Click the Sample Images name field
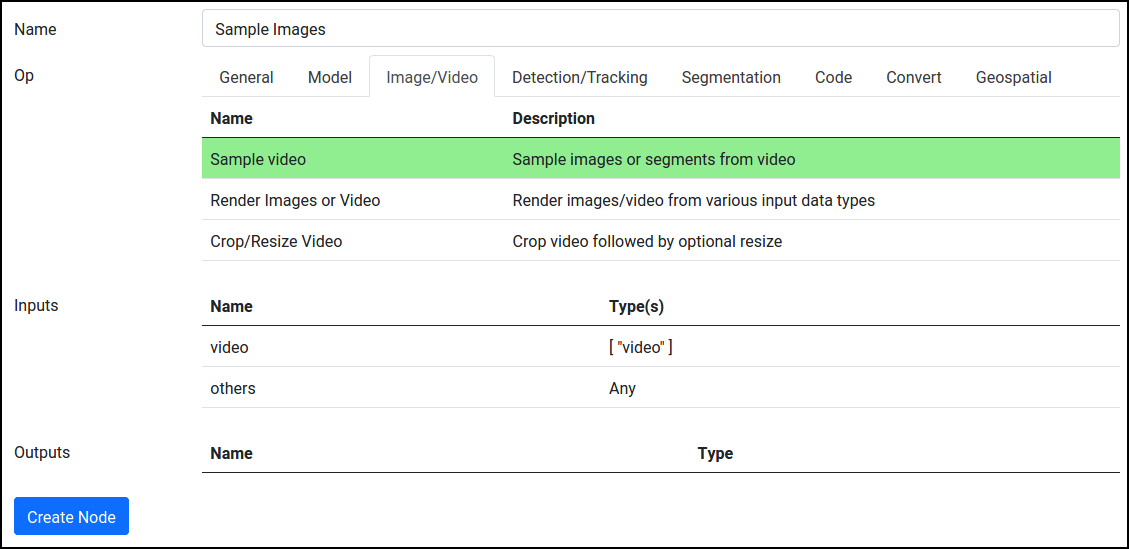The image size is (1129, 549). [661, 29]
